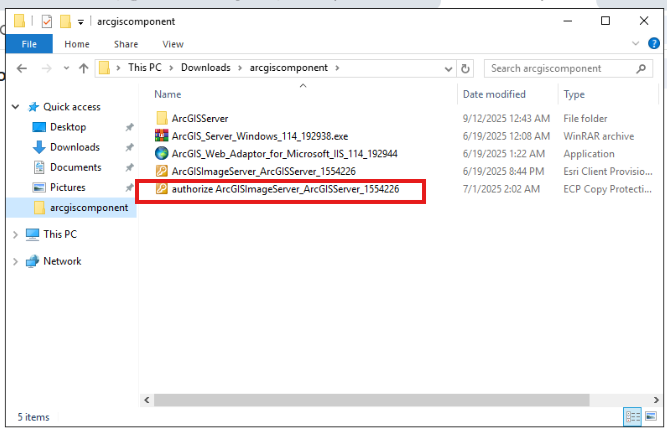
Task: Unpin Desktop using its pin icon
Action: [x=129, y=127]
